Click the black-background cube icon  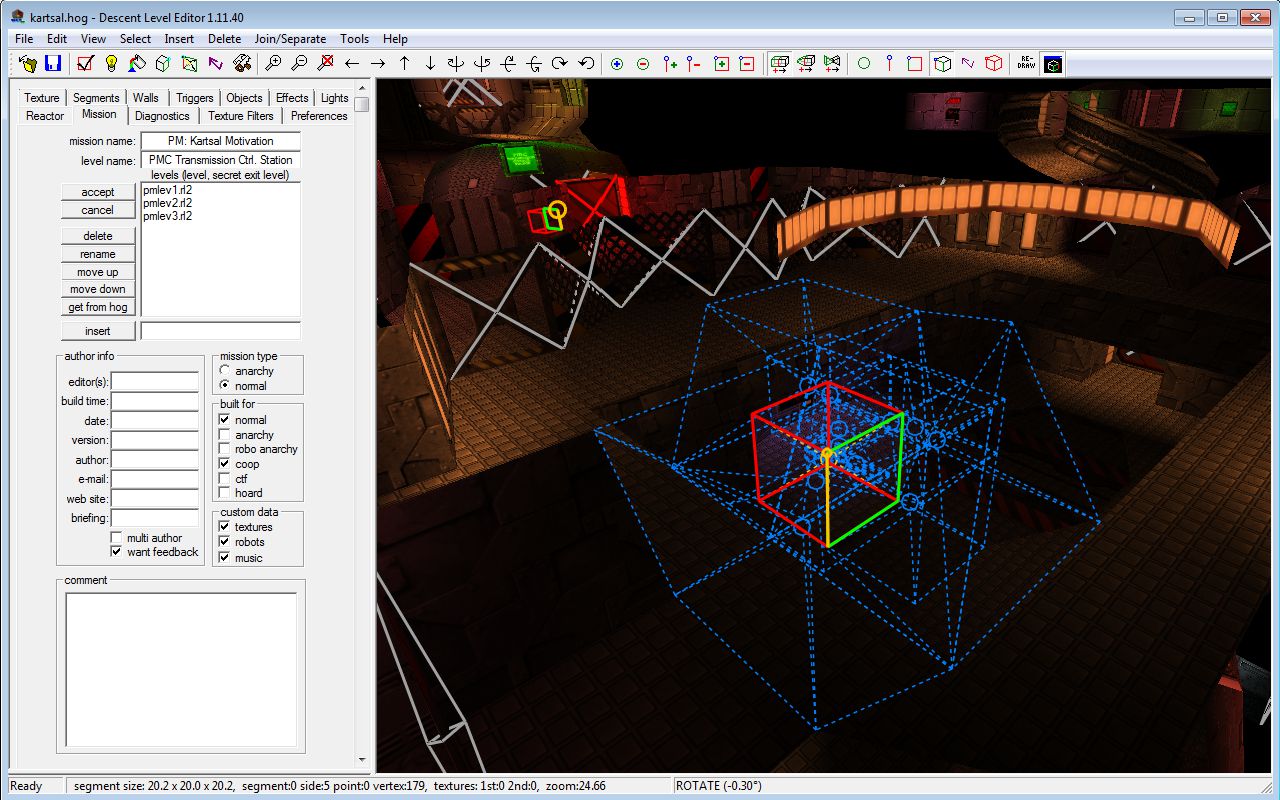click(1052, 64)
